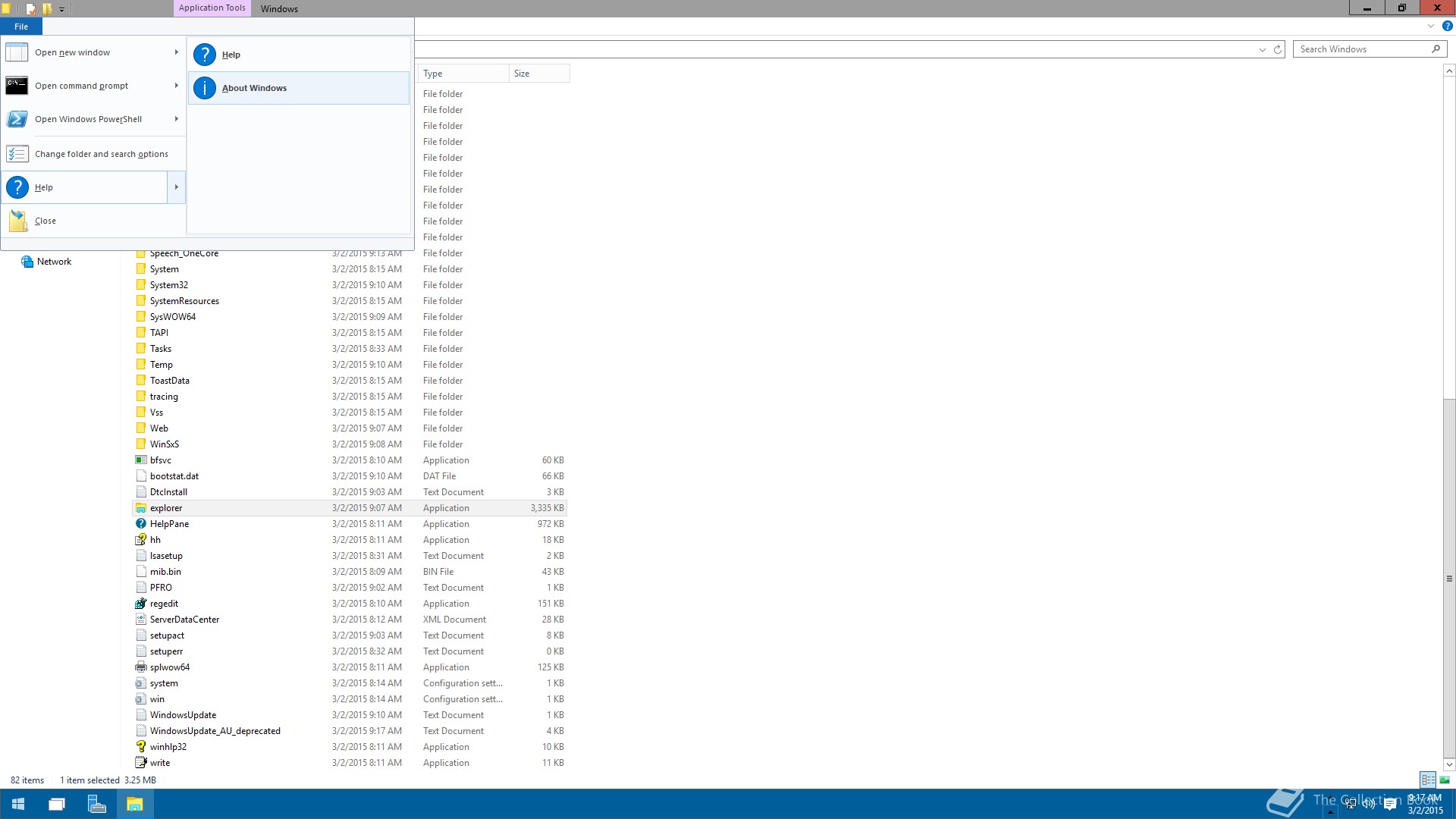Open Change folder and search options
Image resolution: width=1456 pixels, height=819 pixels.
tap(93, 154)
